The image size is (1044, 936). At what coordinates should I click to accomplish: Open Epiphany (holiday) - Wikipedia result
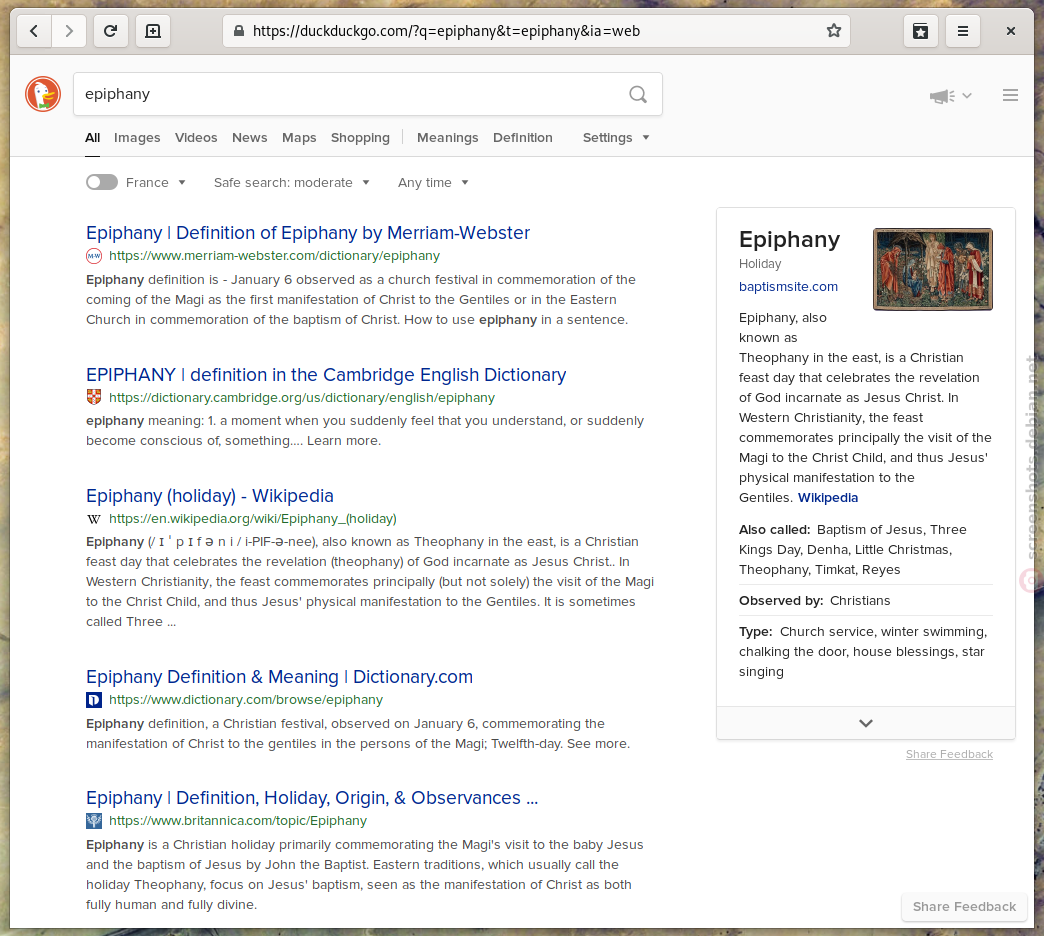pyautogui.click(x=210, y=496)
